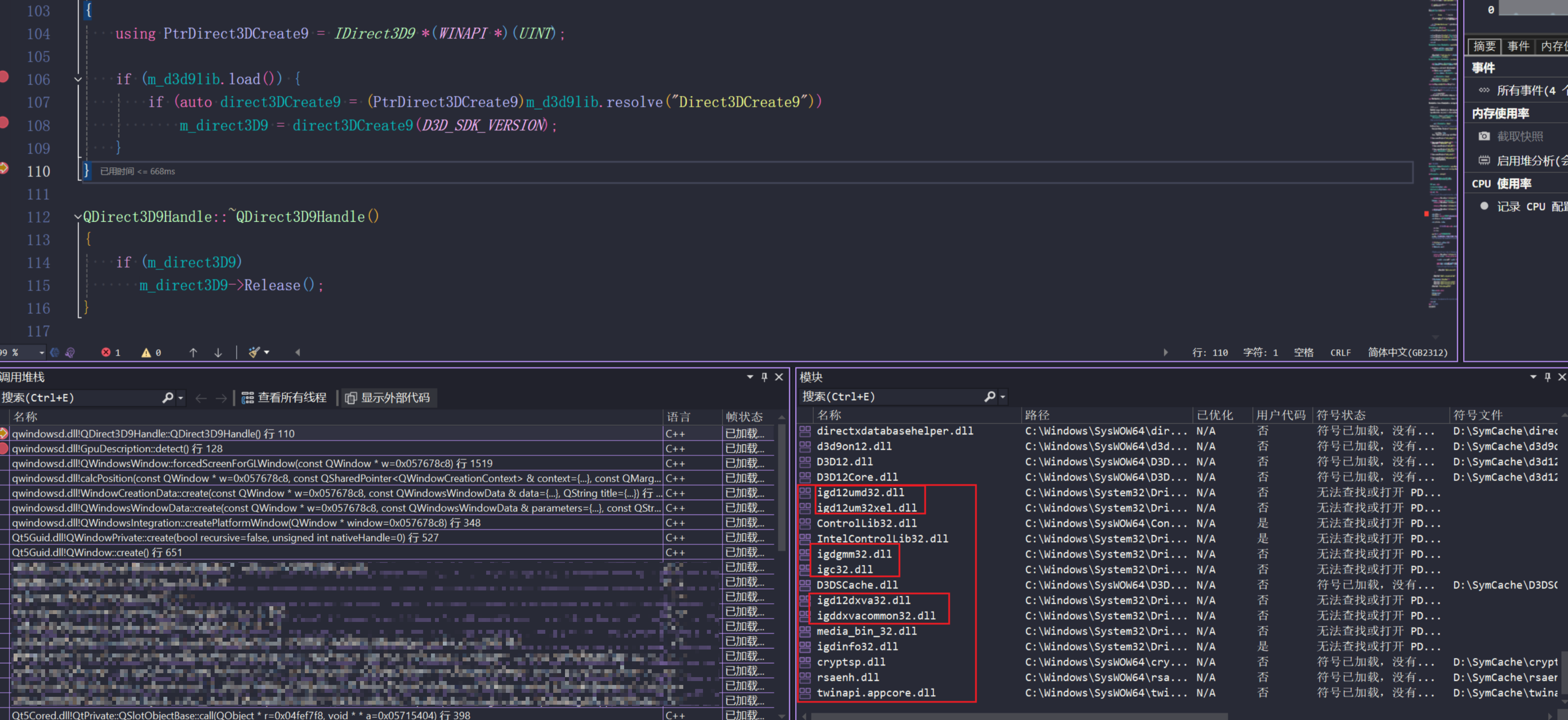Open the editor zoom percentage dropdown

coord(42,352)
